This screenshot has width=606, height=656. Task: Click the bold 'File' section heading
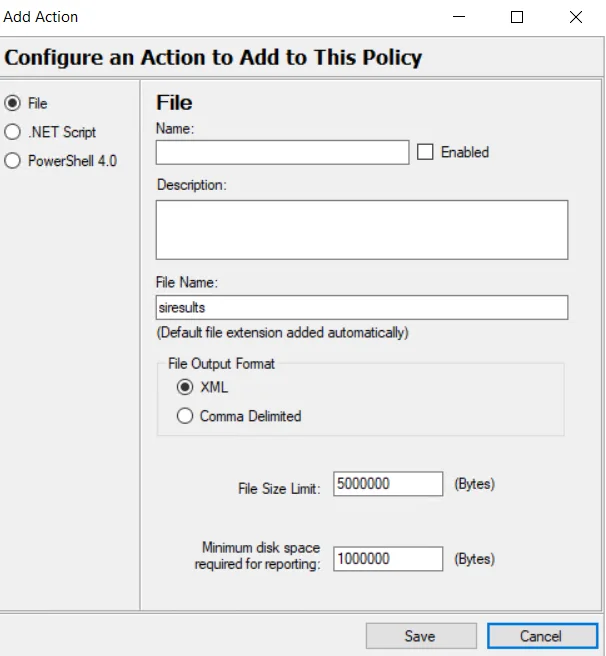(x=174, y=103)
